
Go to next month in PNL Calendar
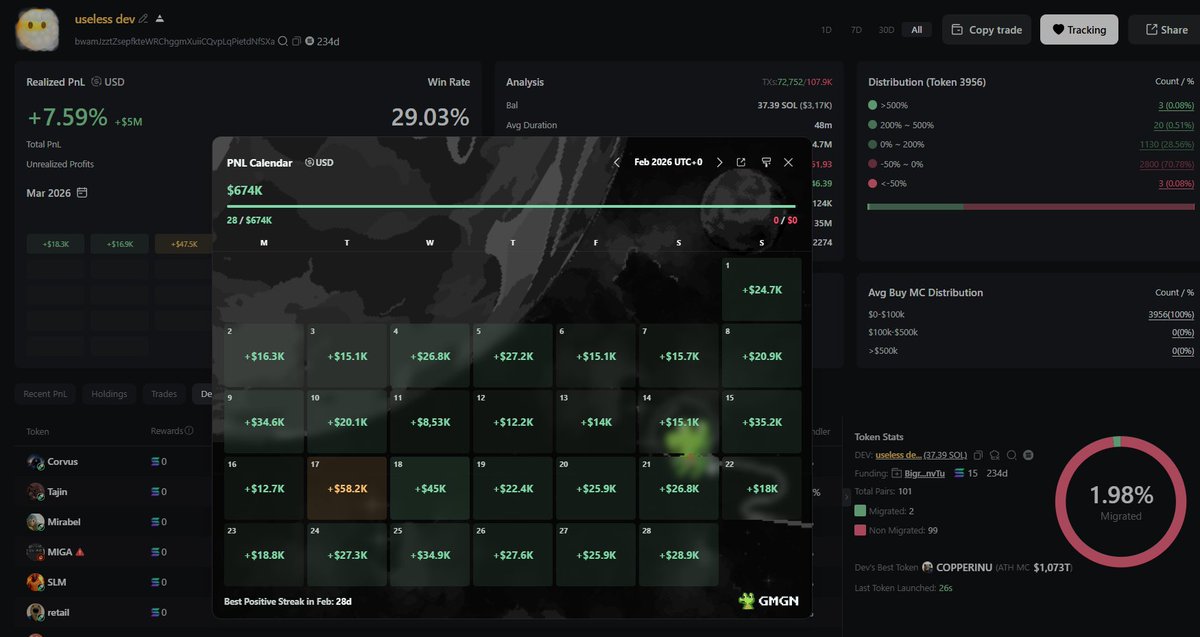point(719,162)
